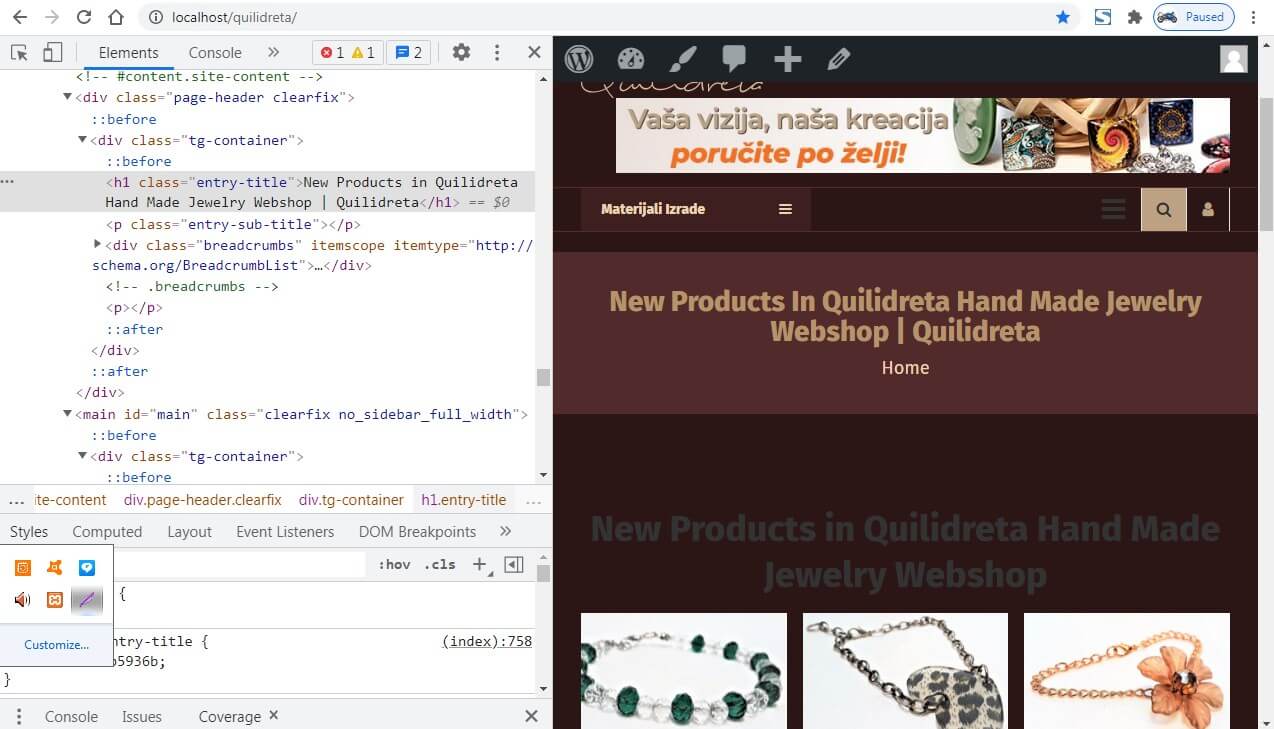Expand the breadcrumbs div node
This screenshot has width=1274, height=729.
tap(98, 244)
